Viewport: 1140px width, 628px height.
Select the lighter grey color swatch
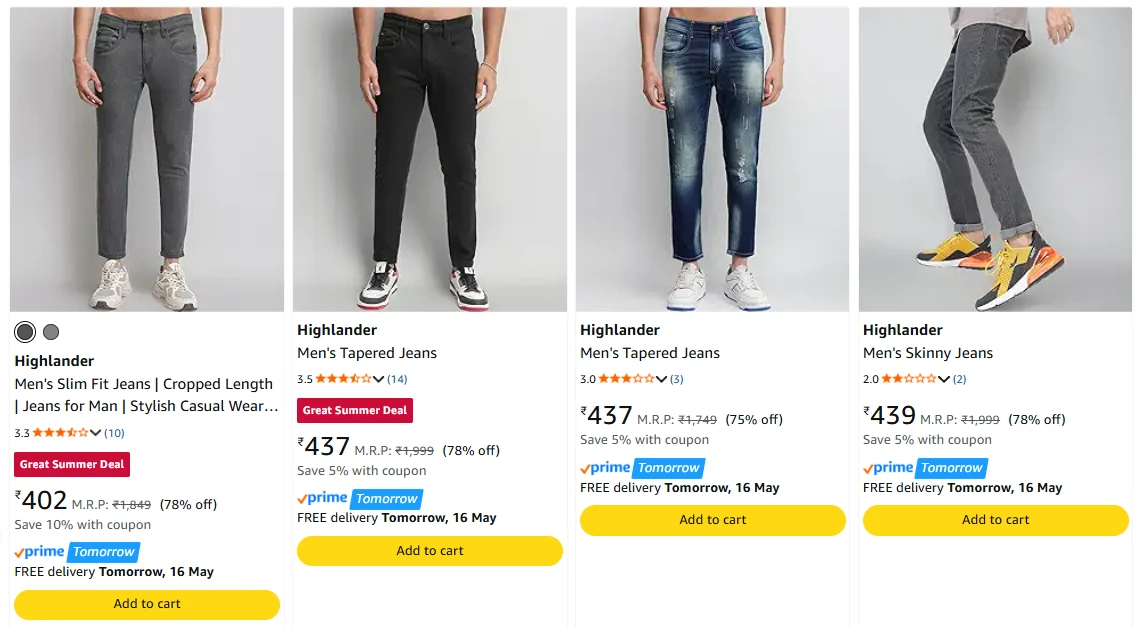(51, 332)
